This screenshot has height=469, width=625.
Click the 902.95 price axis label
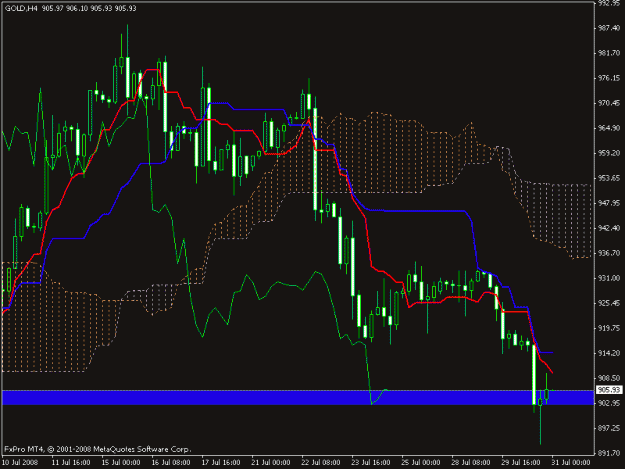tap(609, 403)
